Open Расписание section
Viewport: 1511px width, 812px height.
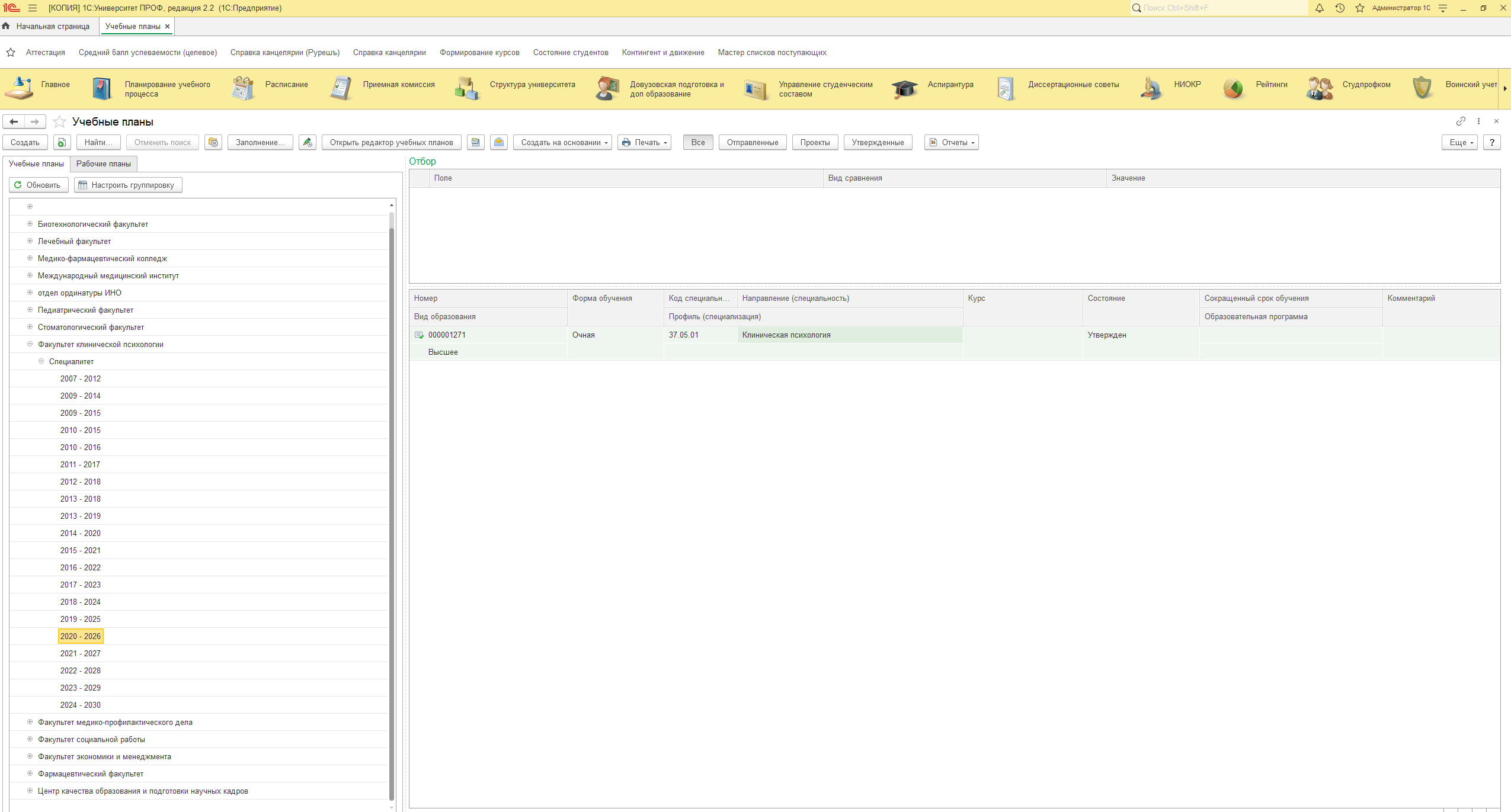(270, 88)
